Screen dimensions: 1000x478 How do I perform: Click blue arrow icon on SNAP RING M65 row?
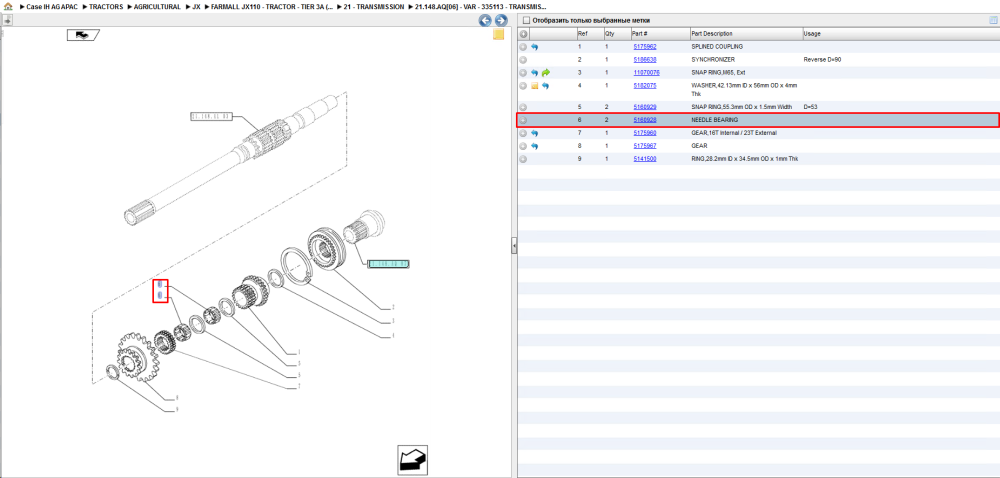[x=534, y=73]
